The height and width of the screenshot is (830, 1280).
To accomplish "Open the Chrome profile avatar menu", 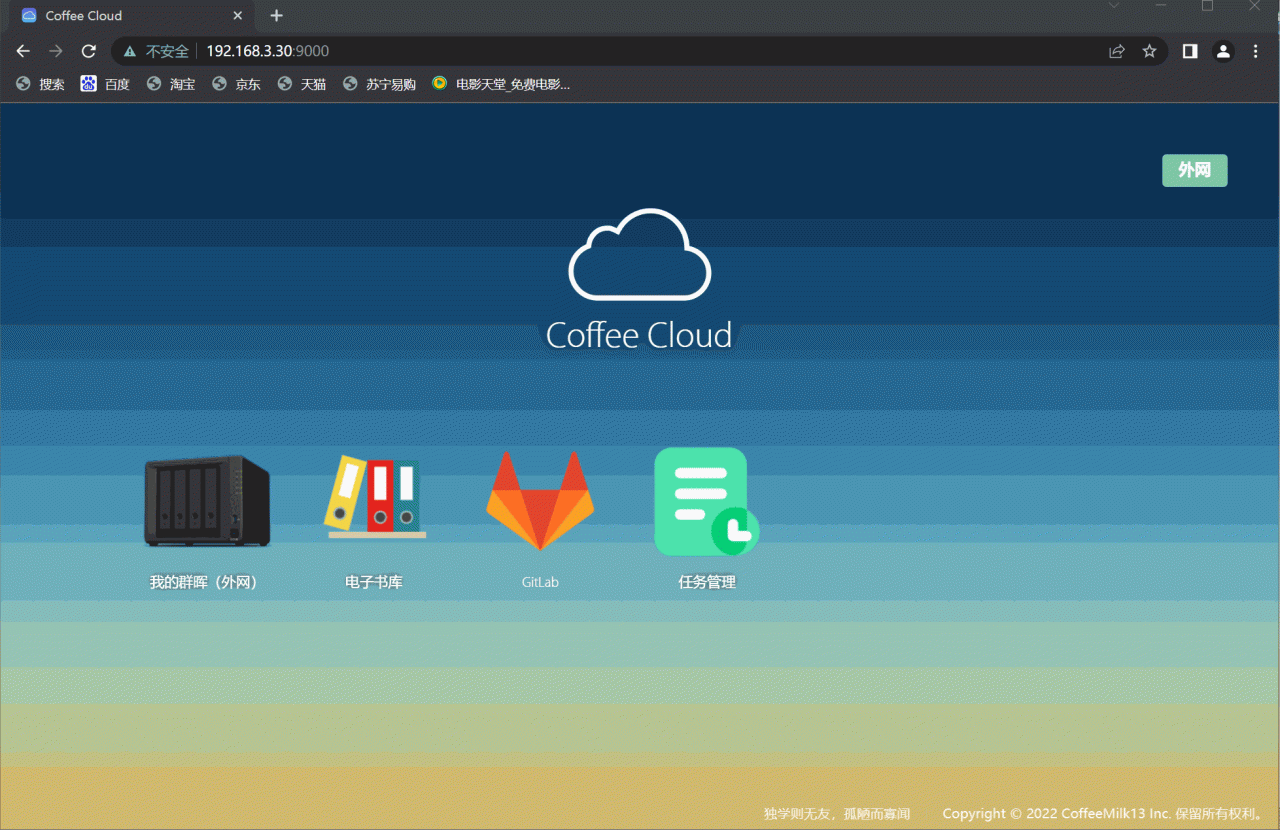I will (1223, 51).
